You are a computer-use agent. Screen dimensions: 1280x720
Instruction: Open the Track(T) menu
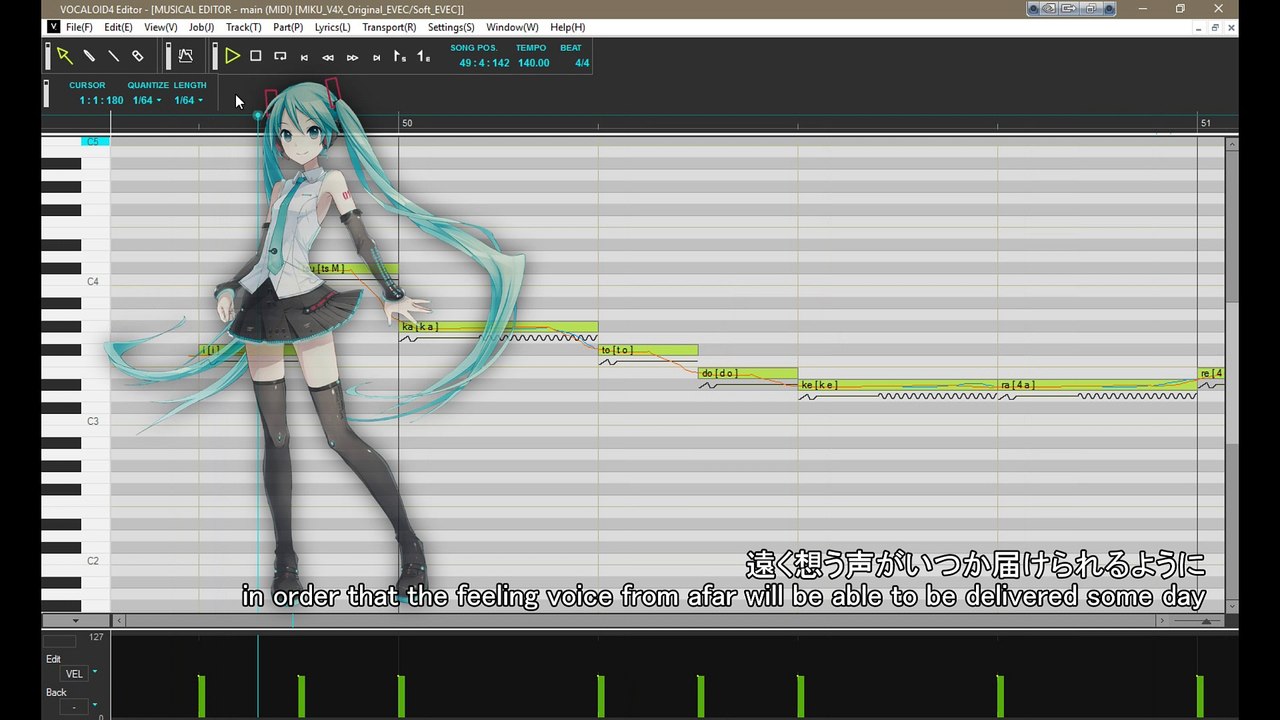[x=243, y=27]
